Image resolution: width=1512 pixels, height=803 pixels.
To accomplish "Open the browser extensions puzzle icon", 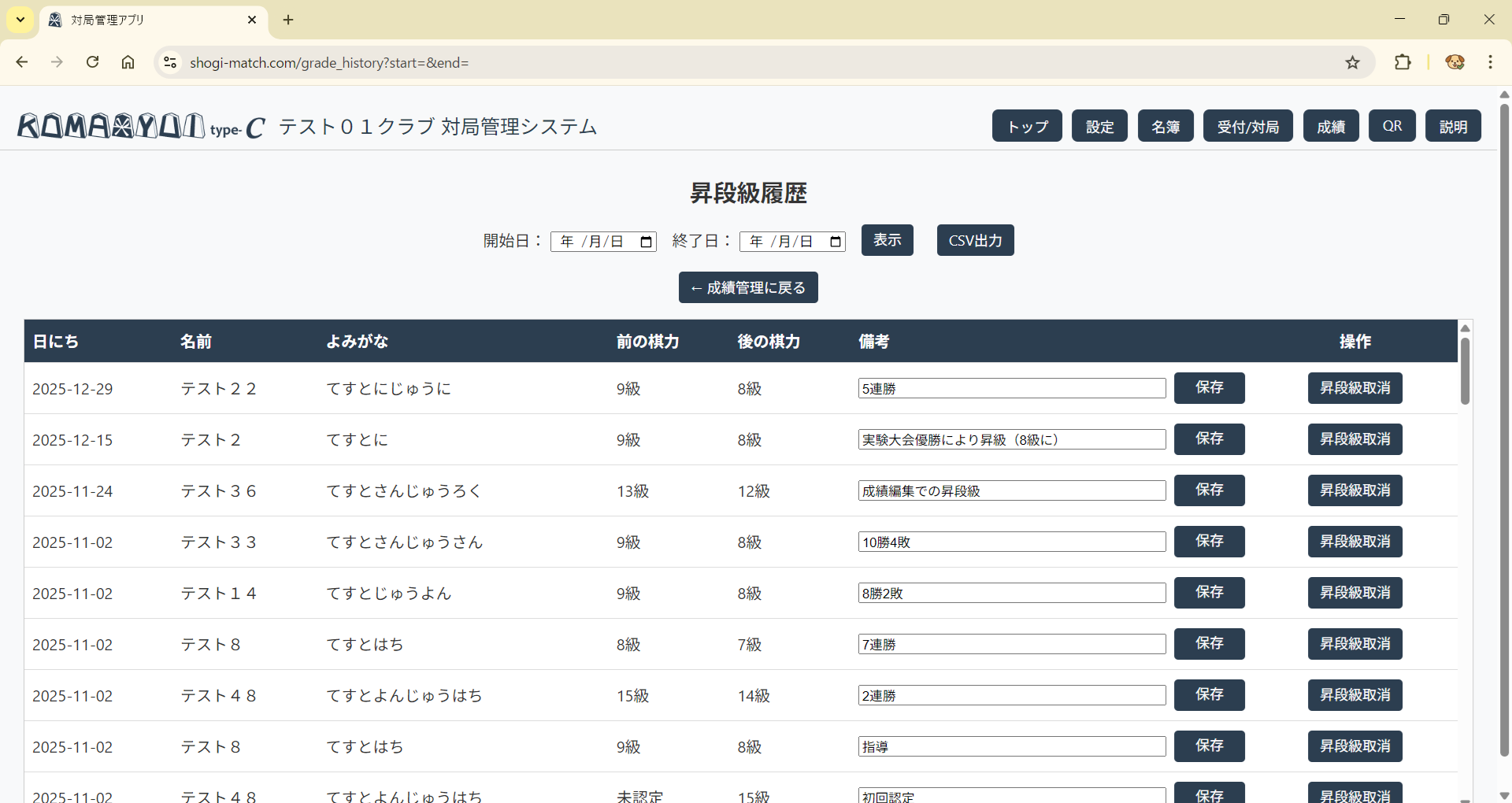I will tap(1403, 62).
